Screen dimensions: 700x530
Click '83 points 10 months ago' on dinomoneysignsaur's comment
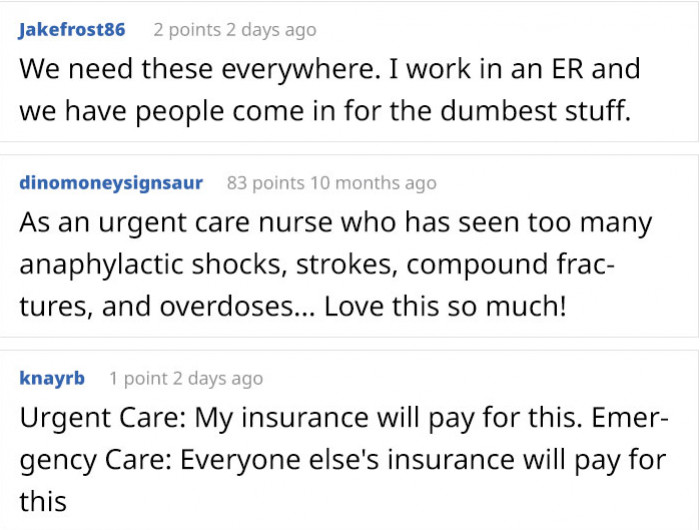[331, 183]
